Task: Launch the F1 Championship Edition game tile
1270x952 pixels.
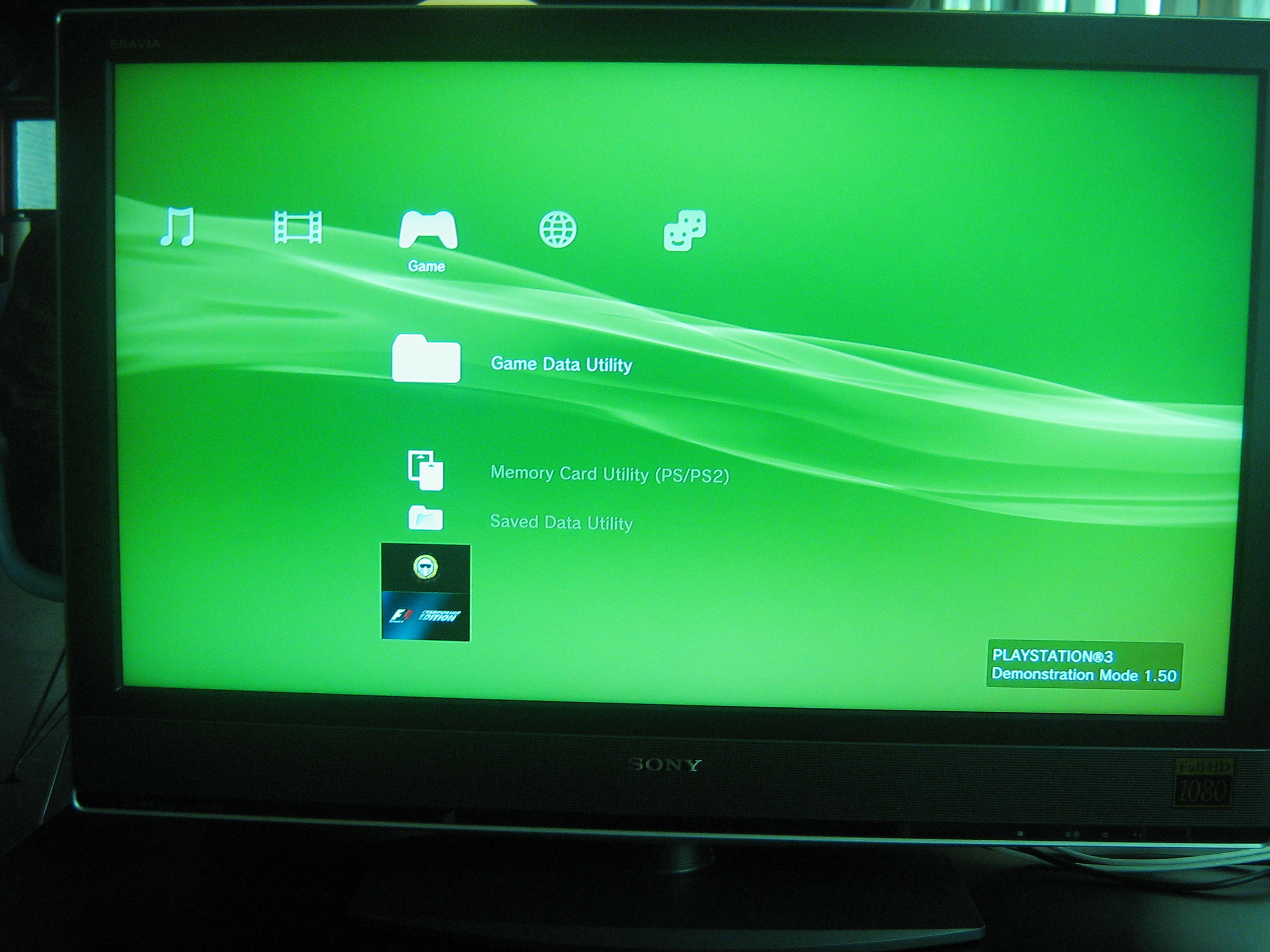Action: [425, 592]
